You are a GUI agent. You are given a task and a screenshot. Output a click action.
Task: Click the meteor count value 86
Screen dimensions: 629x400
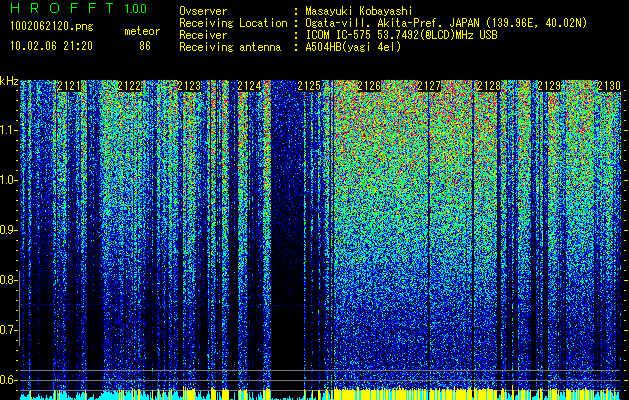(x=145, y=46)
